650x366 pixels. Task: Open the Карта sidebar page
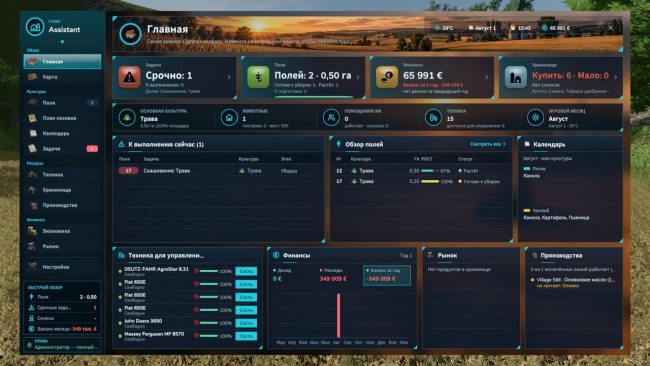pos(62,77)
